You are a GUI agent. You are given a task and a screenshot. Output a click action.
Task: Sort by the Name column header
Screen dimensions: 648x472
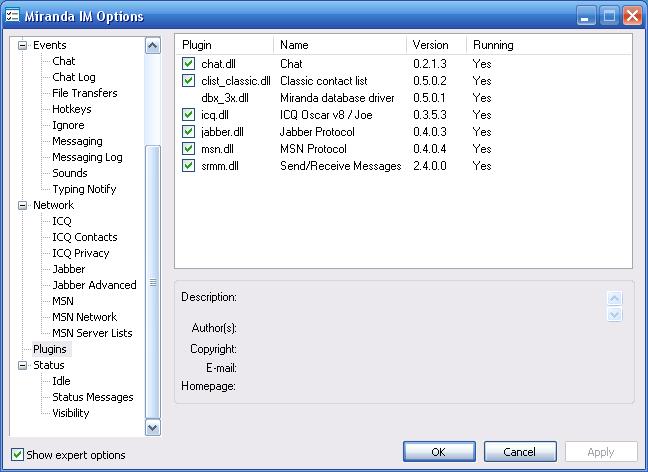(340, 45)
